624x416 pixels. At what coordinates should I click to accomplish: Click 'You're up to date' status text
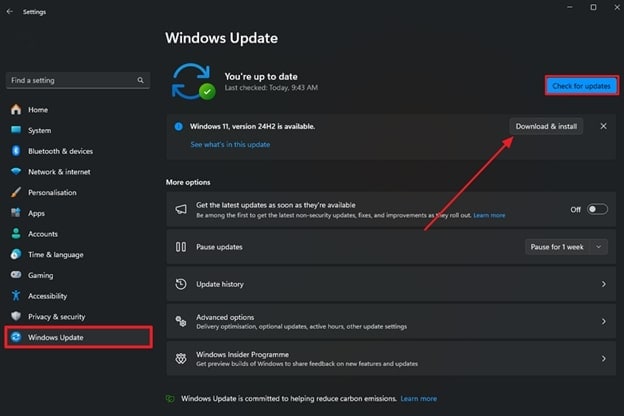click(261, 76)
